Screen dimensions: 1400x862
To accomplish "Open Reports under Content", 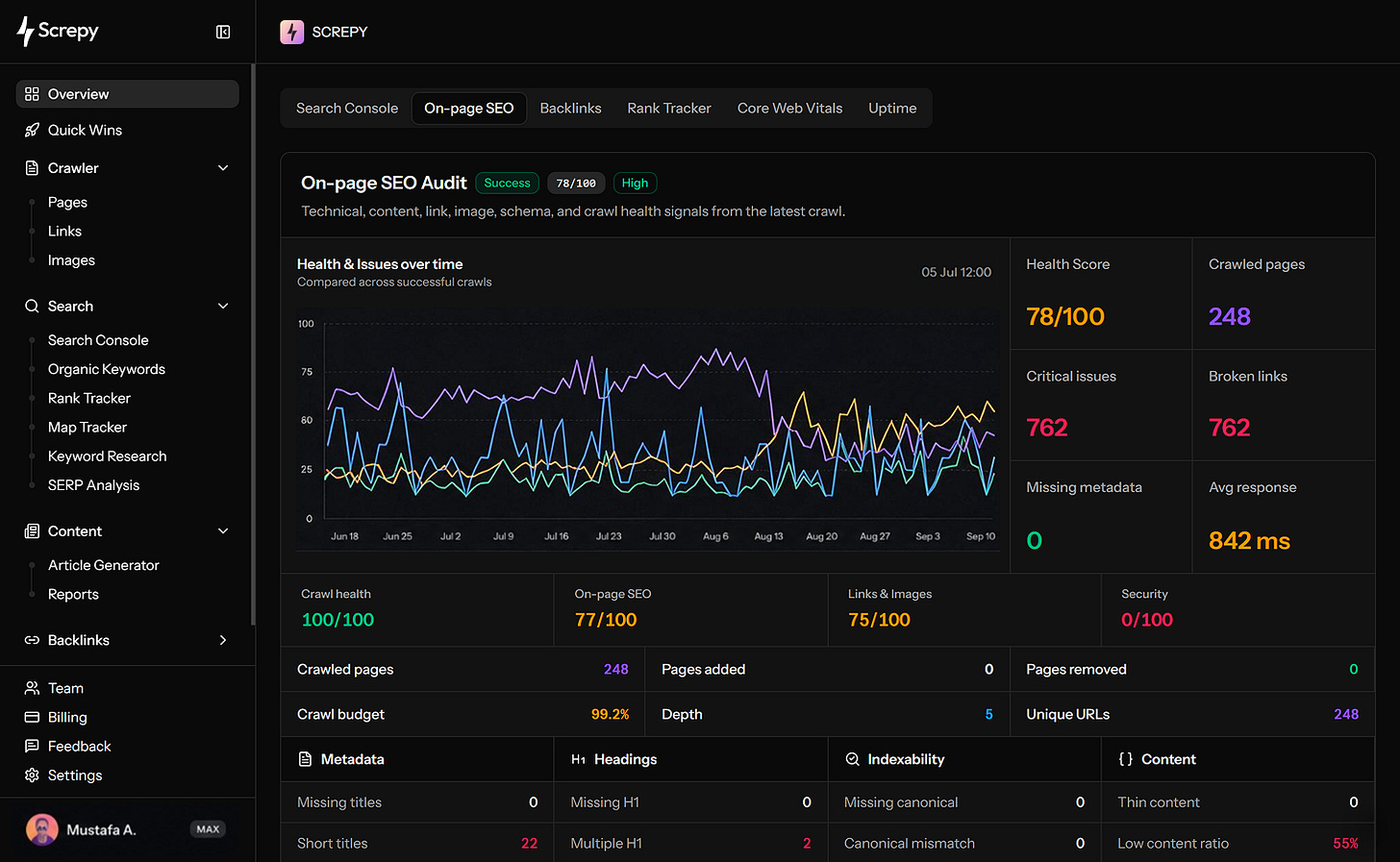I will pyautogui.click(x=73, y=595).
